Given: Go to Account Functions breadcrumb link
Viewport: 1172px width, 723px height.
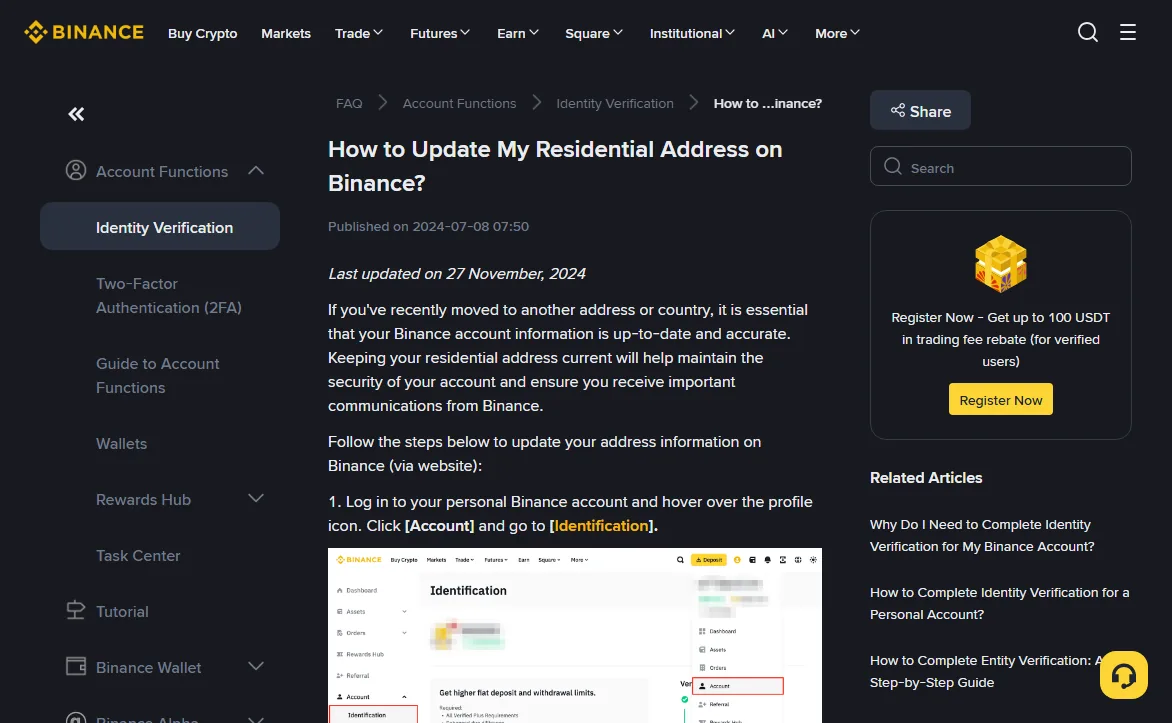Looking at the screenshot, I should click(x=459, y=103).
